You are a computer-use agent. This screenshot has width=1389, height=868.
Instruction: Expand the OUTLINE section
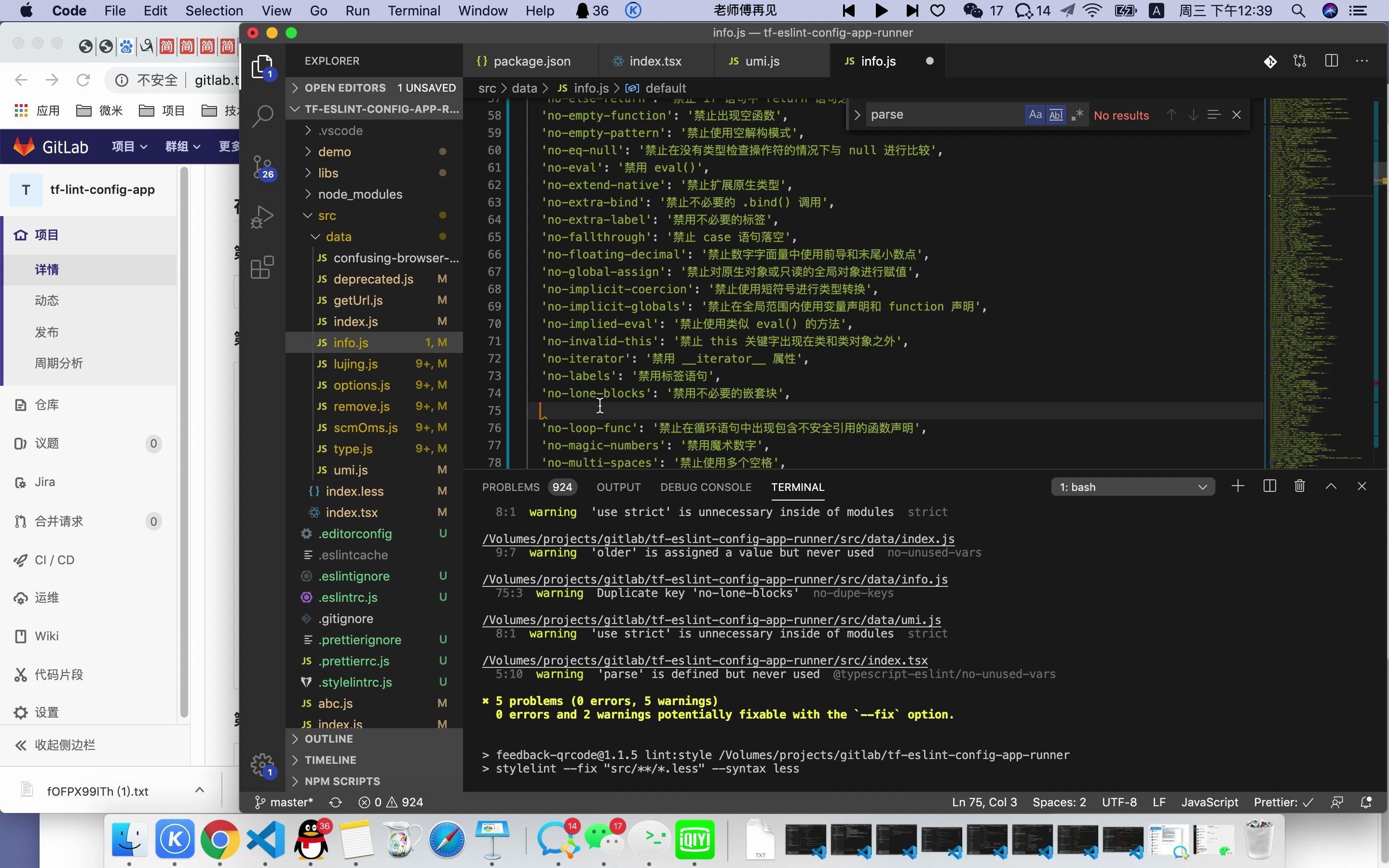[x=374, y=739]
